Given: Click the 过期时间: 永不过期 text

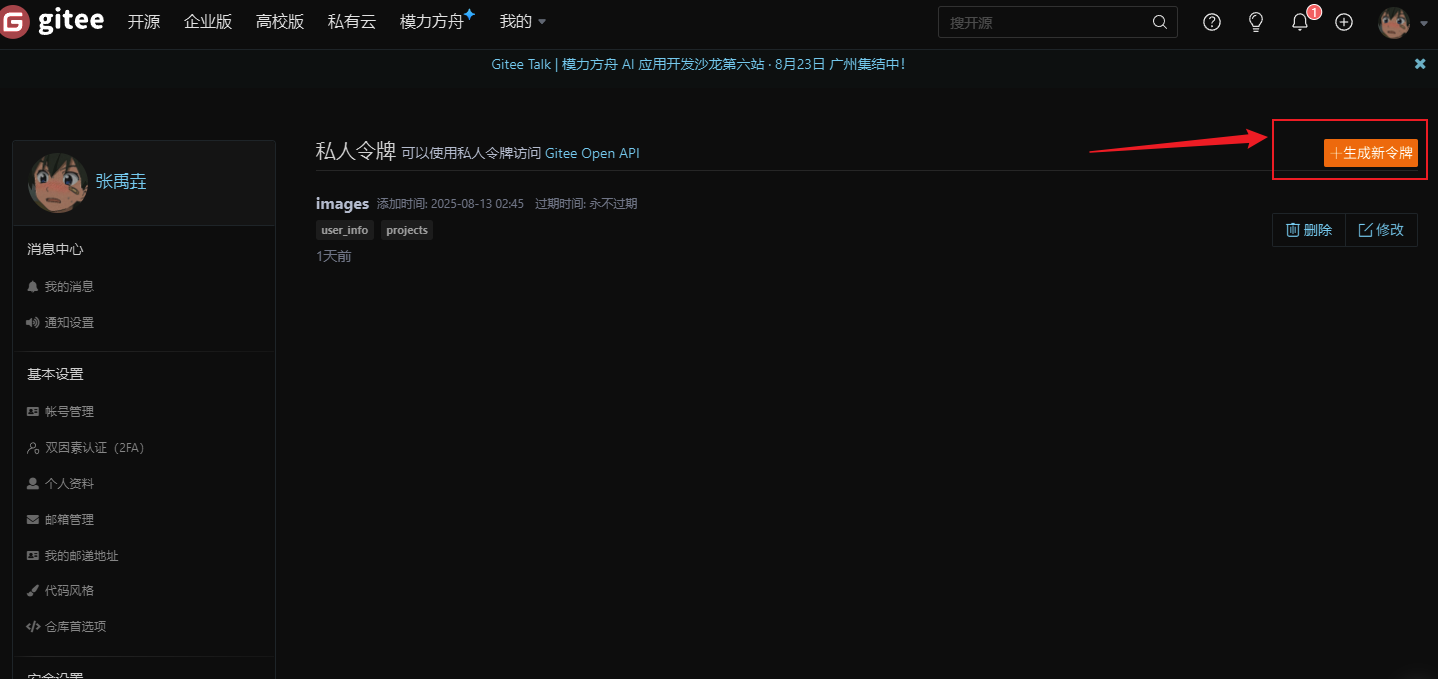Looking at the screenshot, I should pos(586,204).
